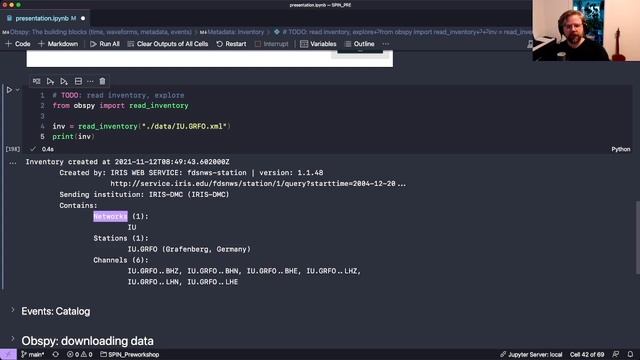Click the TODO comment on line 1
Viewport: 640px width, 360px height.
click(x=118, y=96)
